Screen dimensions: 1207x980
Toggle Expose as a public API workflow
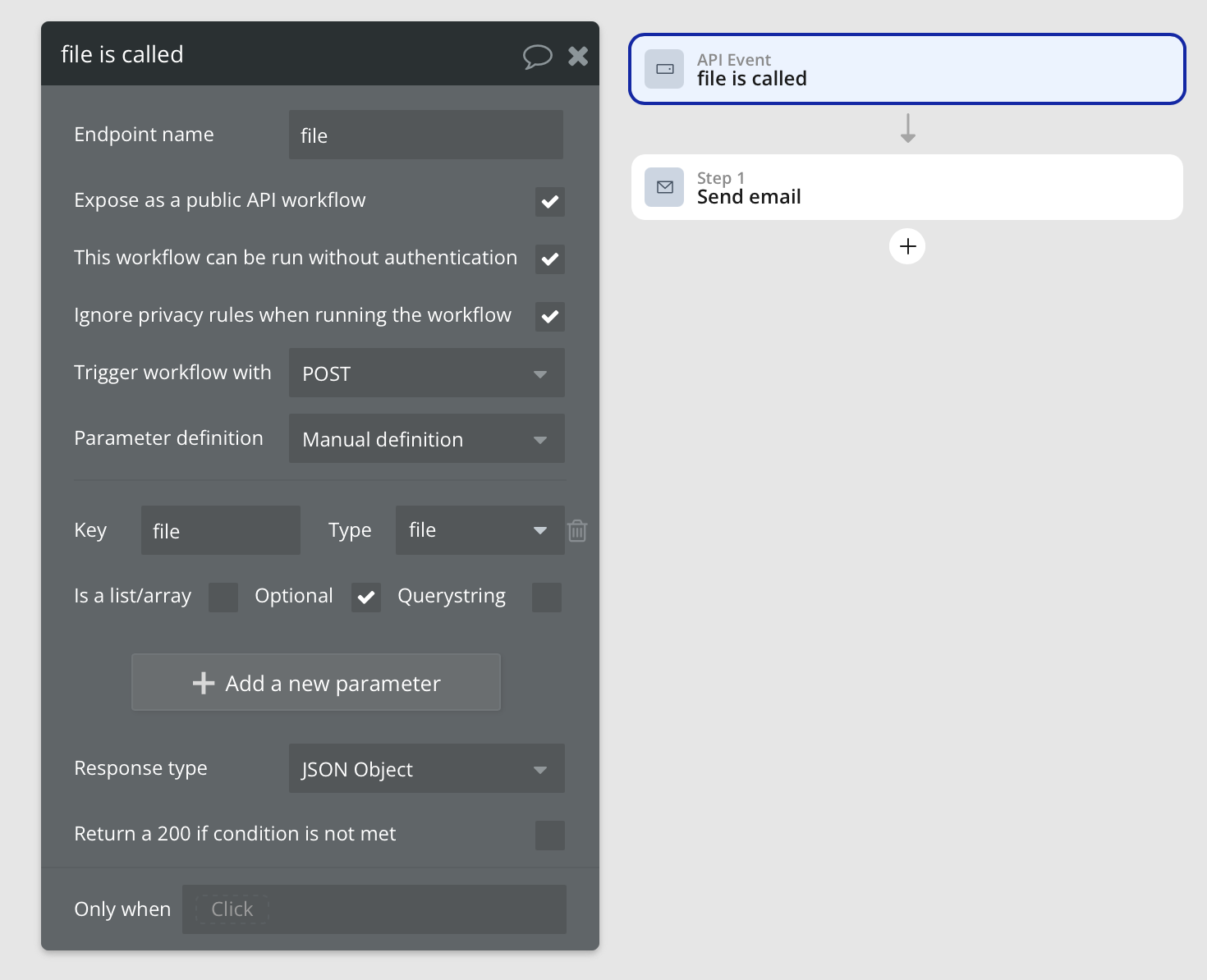point(549,201)
